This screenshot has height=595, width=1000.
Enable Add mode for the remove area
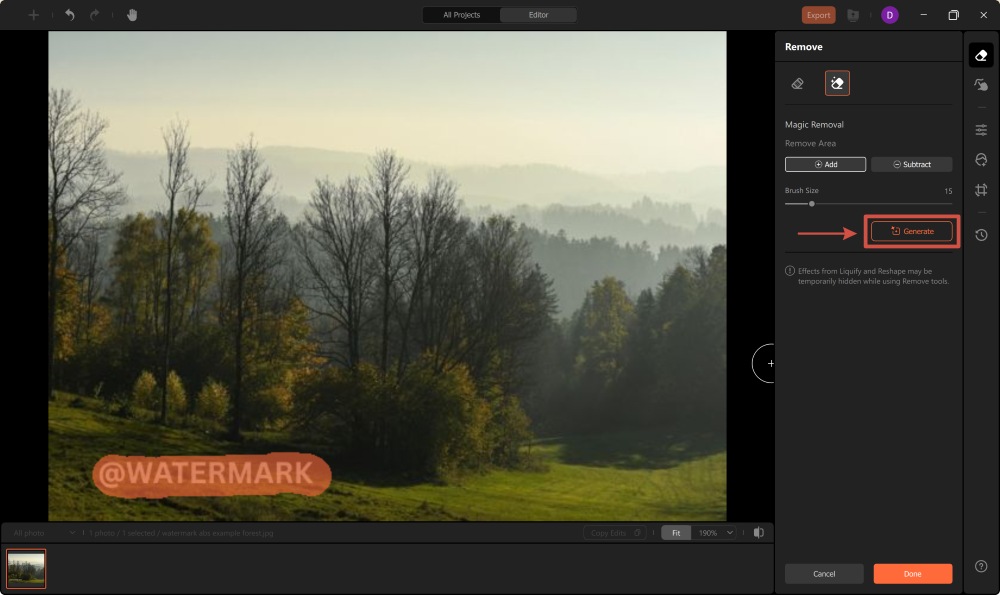tap(825, 164)
